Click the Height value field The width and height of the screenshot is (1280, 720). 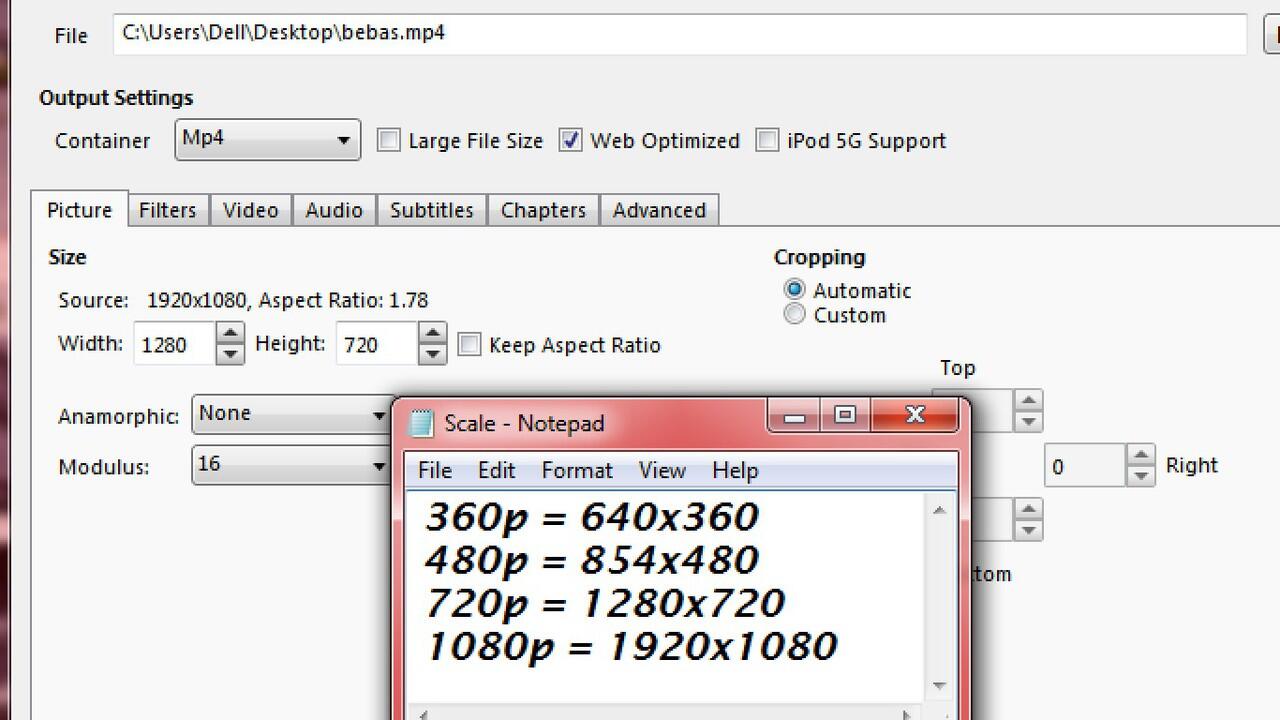[377, 344]
